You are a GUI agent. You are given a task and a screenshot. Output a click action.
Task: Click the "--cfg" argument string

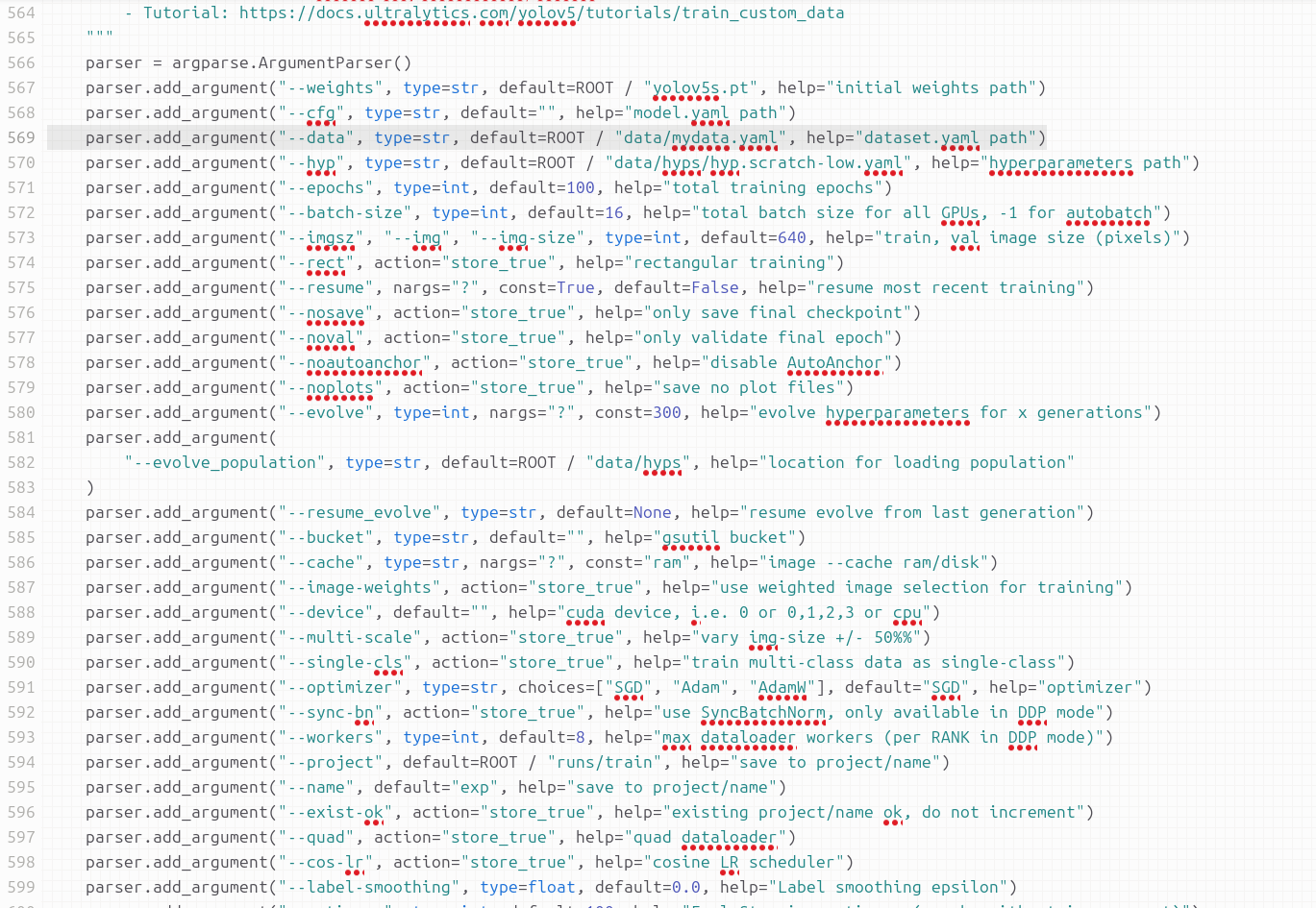click(x=311, y=112)
